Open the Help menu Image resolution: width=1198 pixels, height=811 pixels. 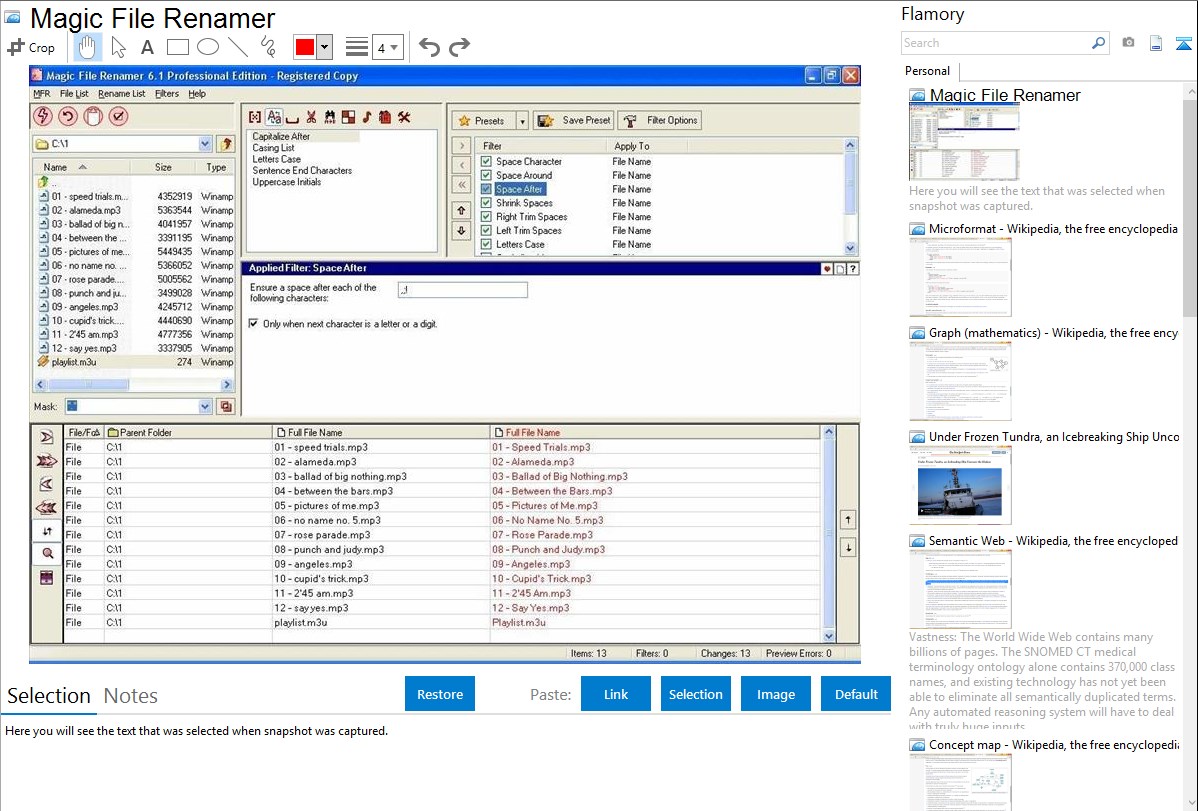(197, 94)
